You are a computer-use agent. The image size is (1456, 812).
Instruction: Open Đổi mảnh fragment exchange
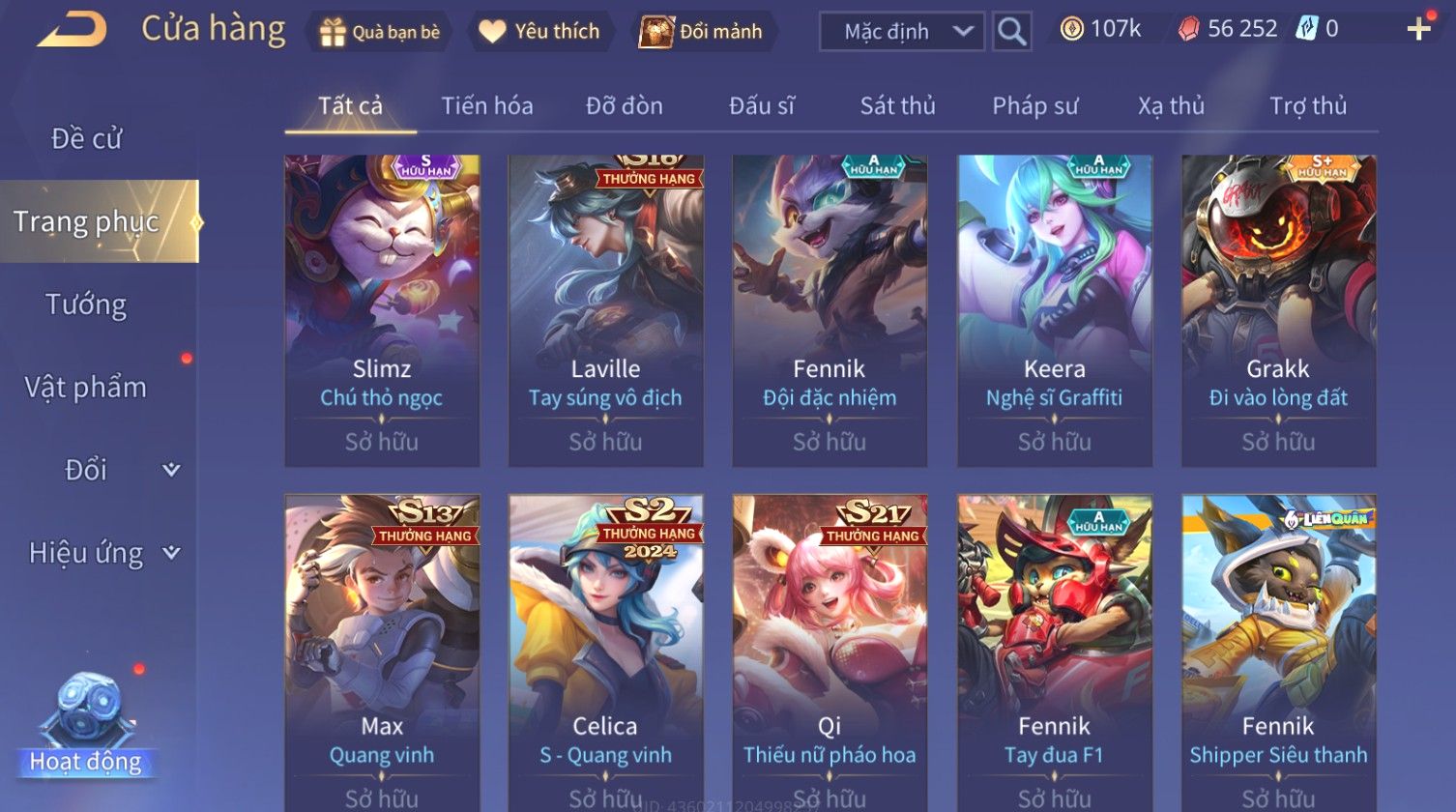pos(702,32)
